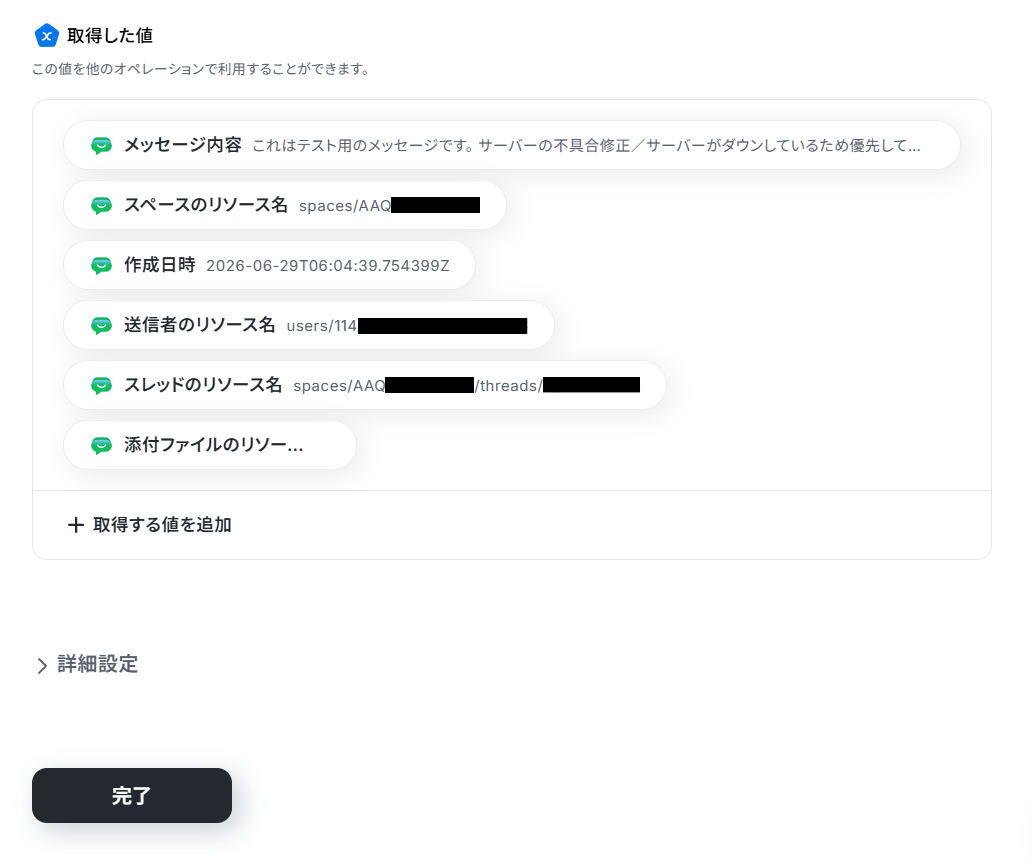Click the blue pentagon icon beside 取得した値
This screenshot has height=863, width=1032.
(47, 36)
